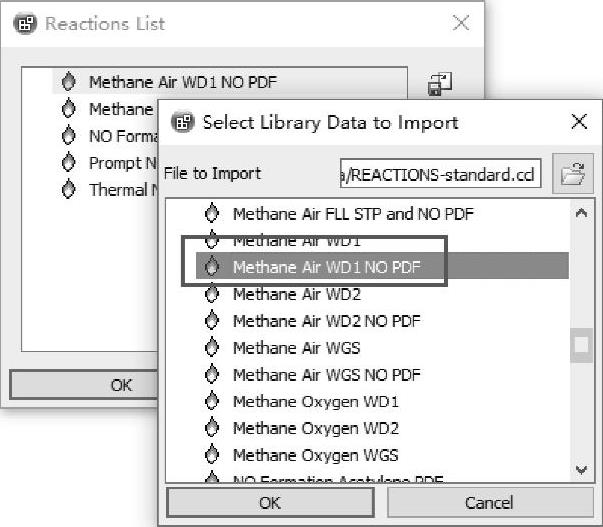Click the flame icon beside Prompt N row in Reactions List

tap(68, 162)
